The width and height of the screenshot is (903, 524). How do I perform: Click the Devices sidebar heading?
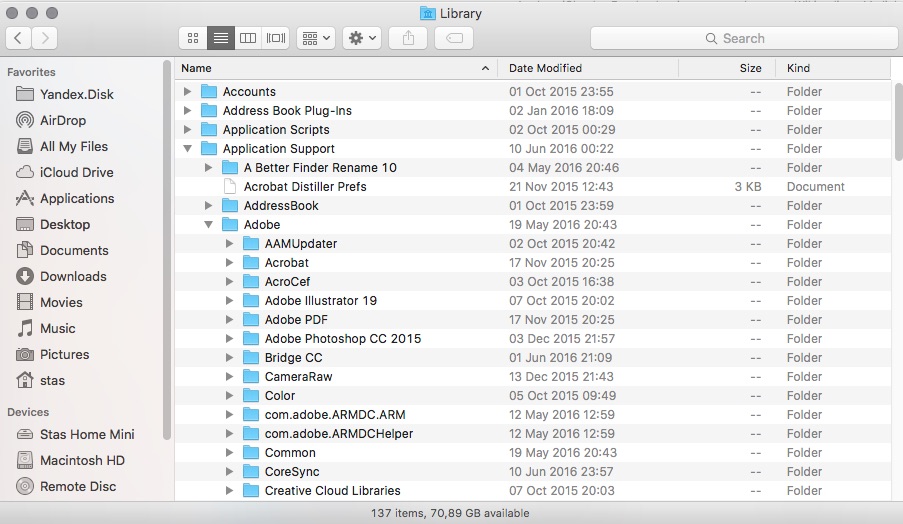[x=28, y=412]
